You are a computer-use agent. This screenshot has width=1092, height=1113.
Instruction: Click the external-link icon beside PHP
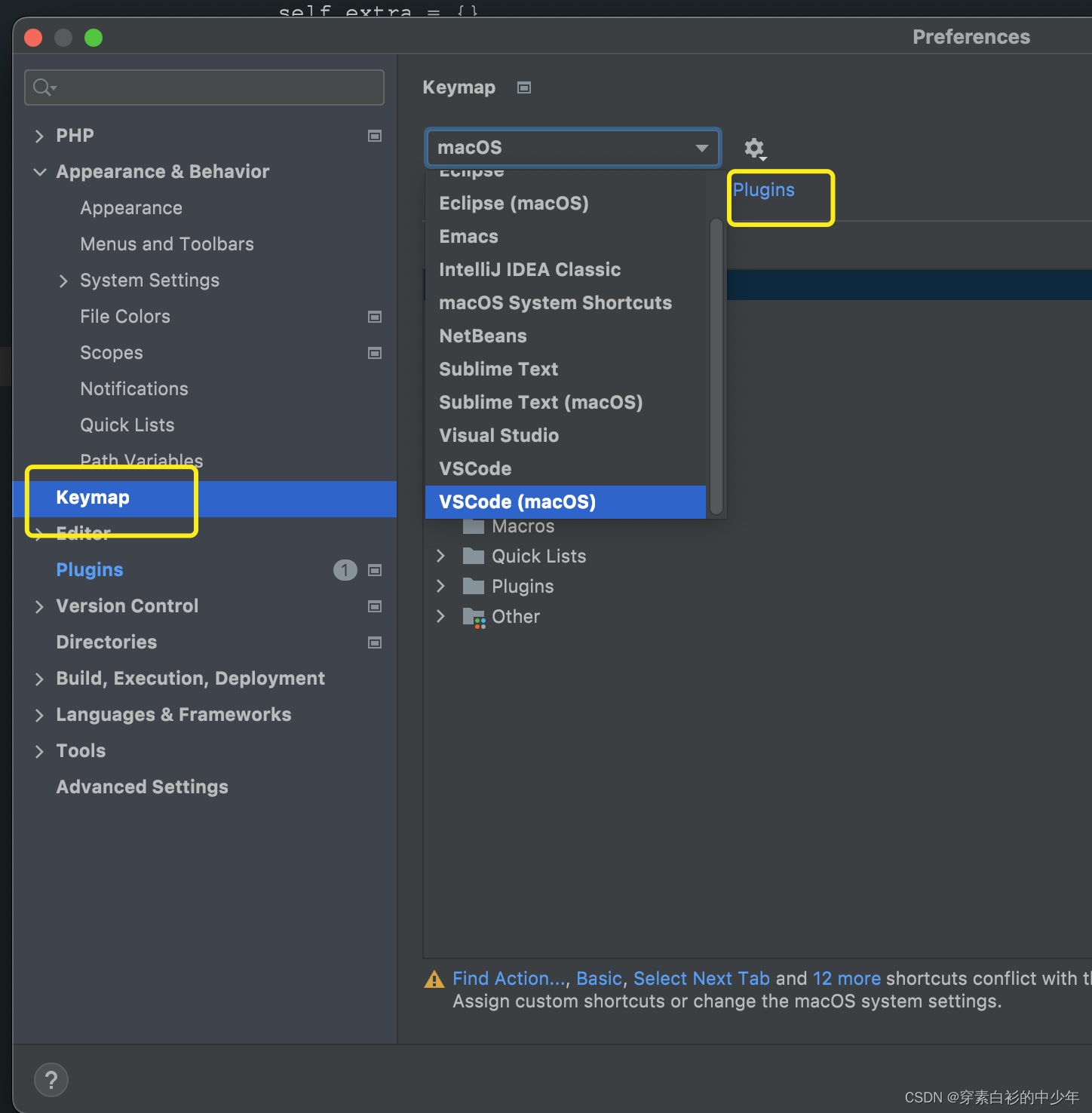click(374, 136)
